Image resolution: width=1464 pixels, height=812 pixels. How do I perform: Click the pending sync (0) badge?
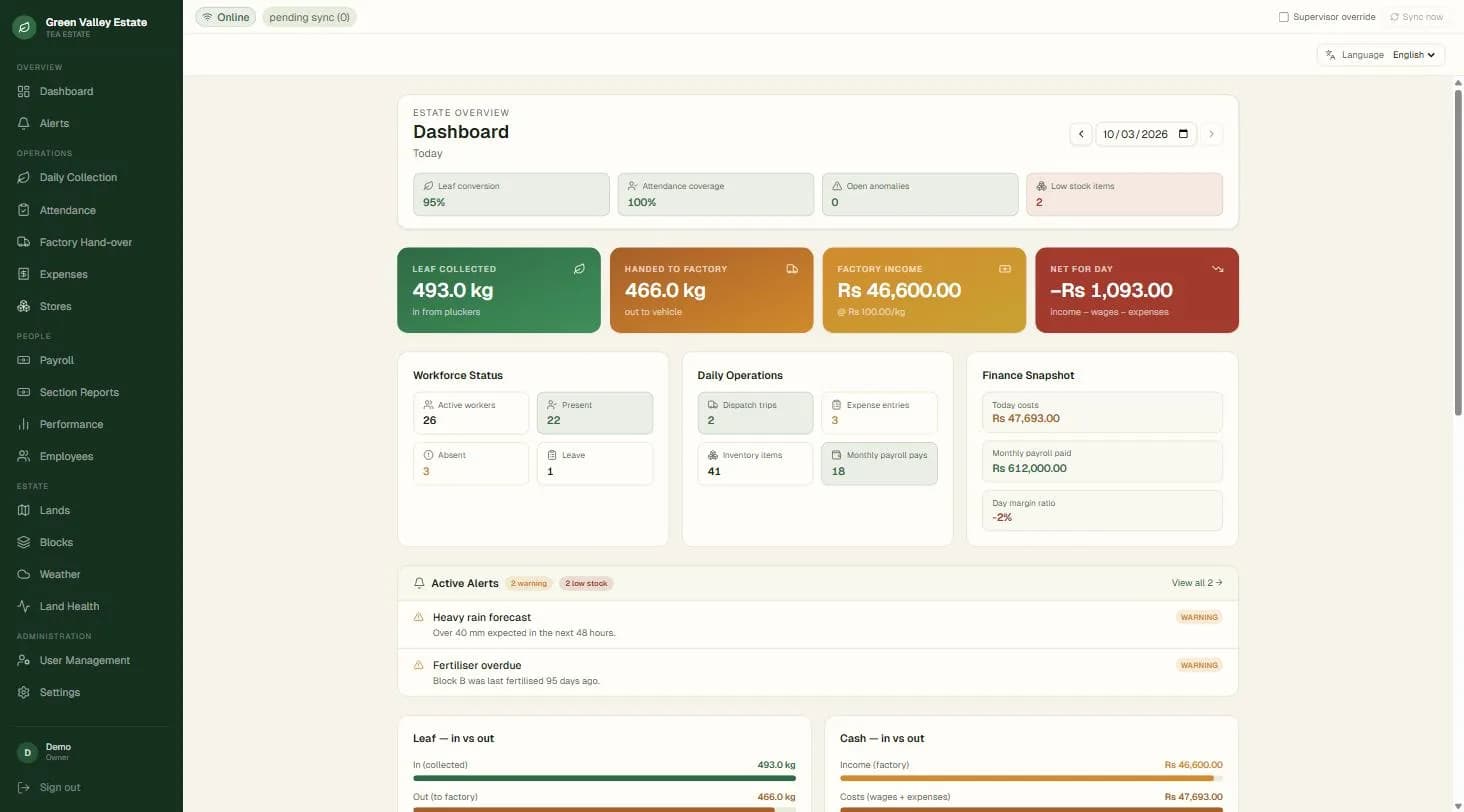tap(309, 17)
